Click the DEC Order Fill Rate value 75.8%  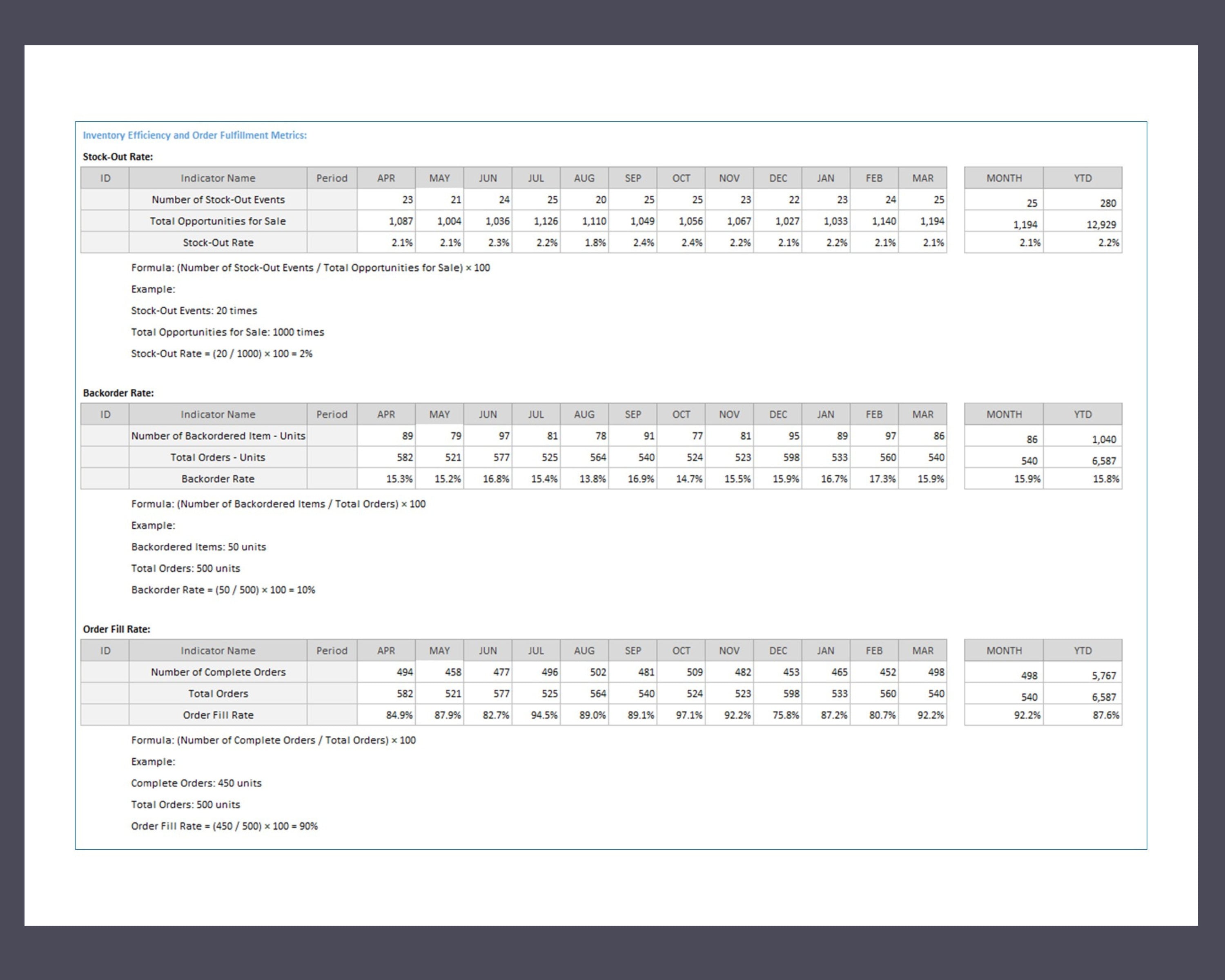point(787,715)
